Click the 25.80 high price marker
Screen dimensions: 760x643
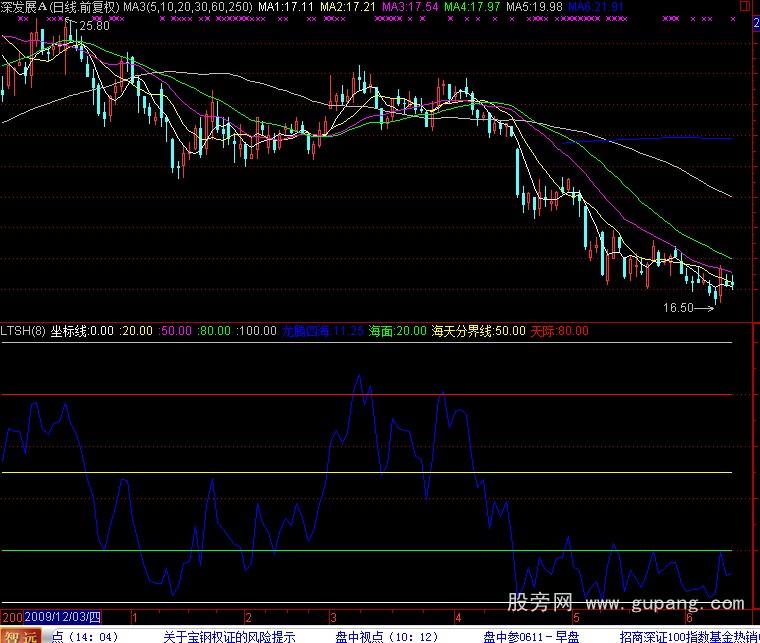95,26
